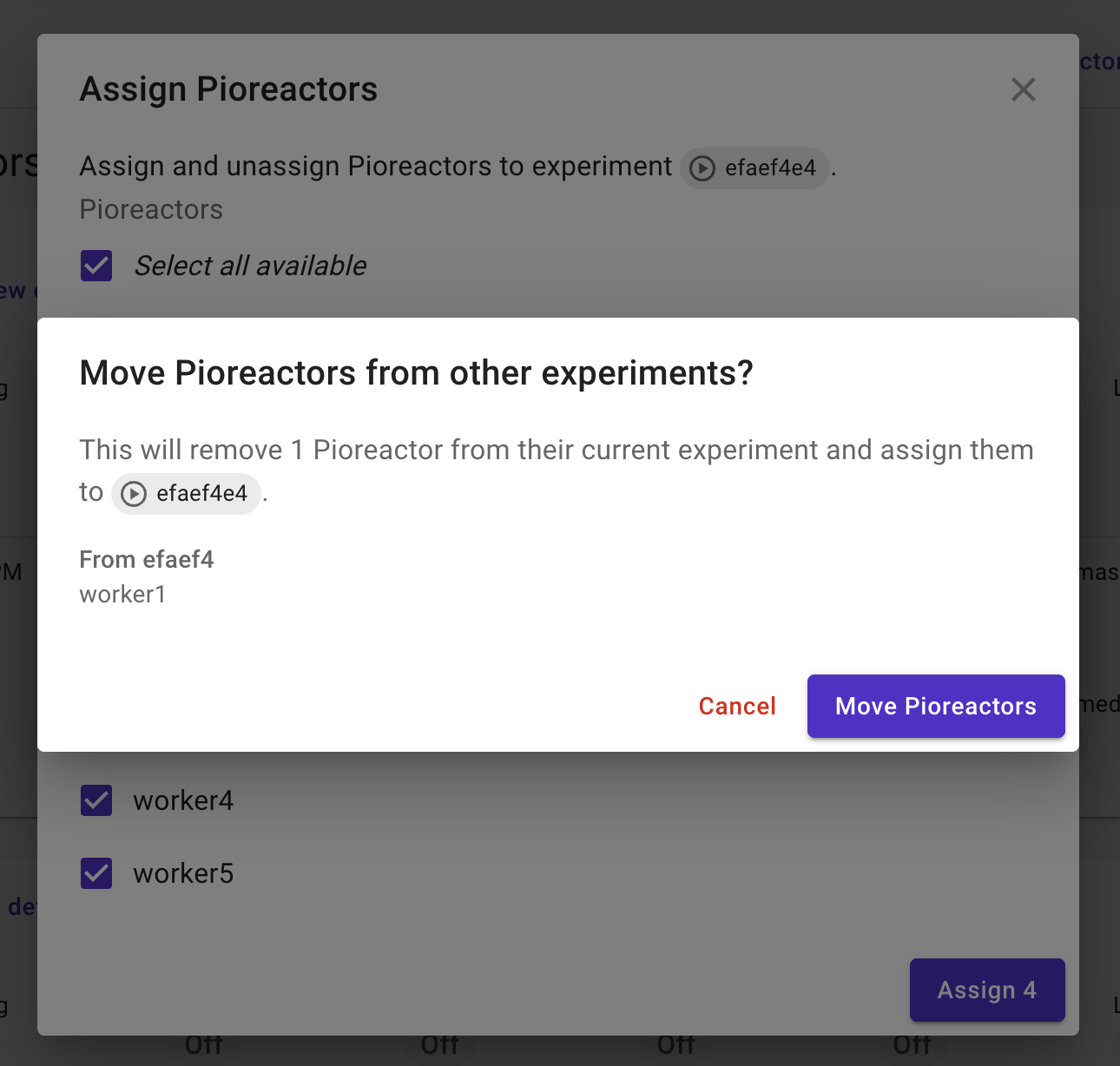The width and height of the screenshot is (1120, 1066).
Task: Uncheck the worker5 checkbox
Action: click(96, 873)
